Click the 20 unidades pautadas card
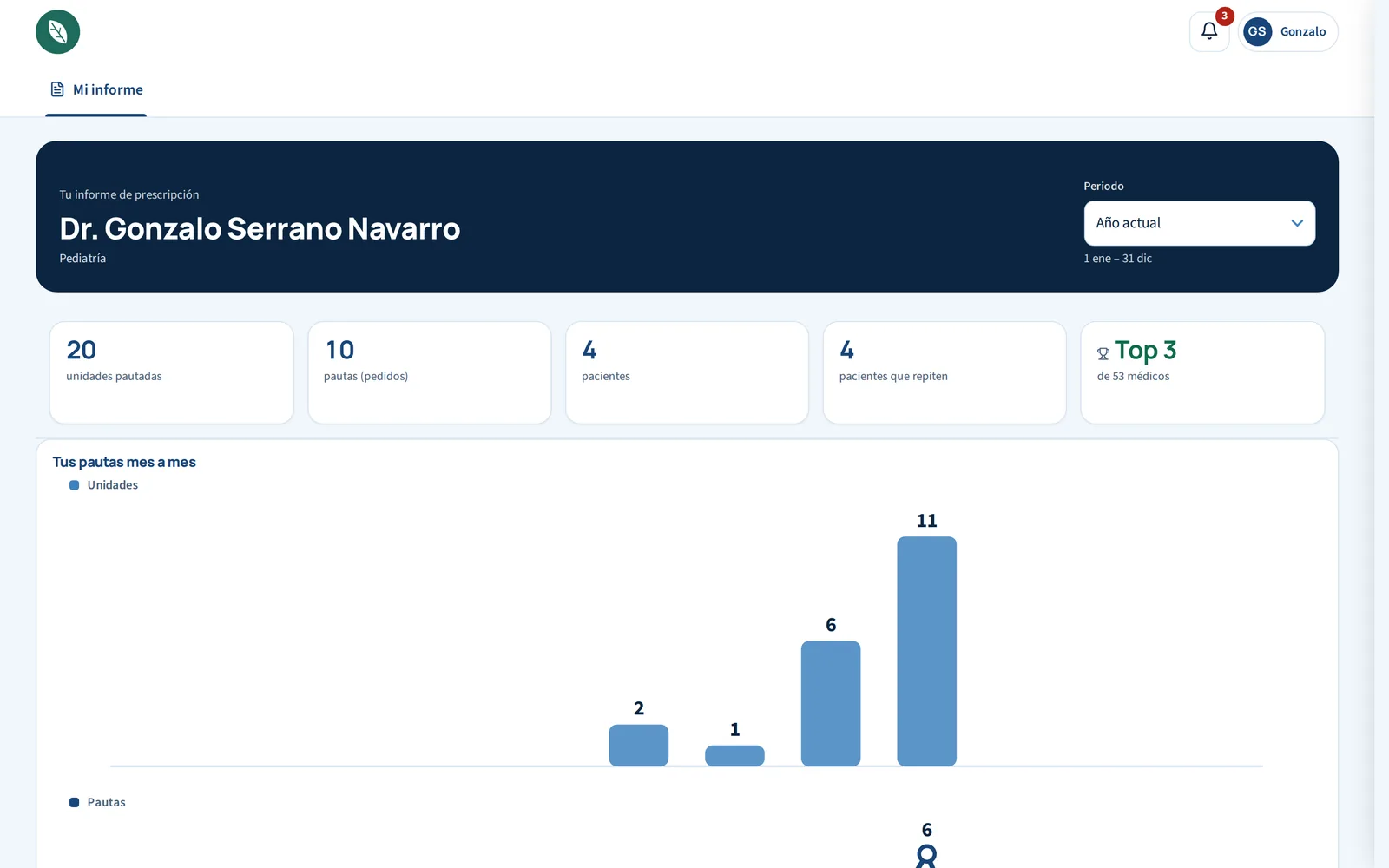This screenshot has width=1389, height=868. click(x=172, y=372)
